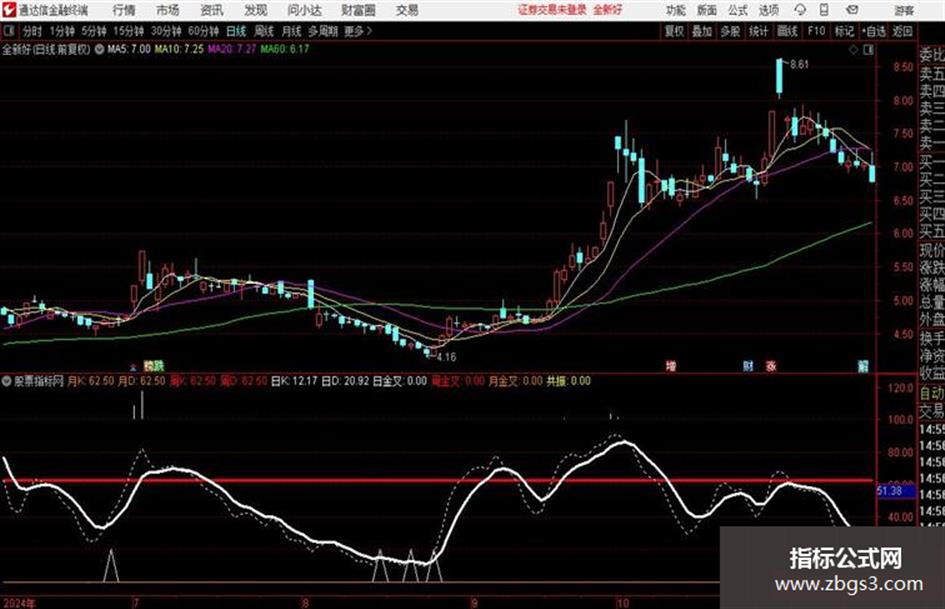Open the 交易 menu

tap(407, 10)
